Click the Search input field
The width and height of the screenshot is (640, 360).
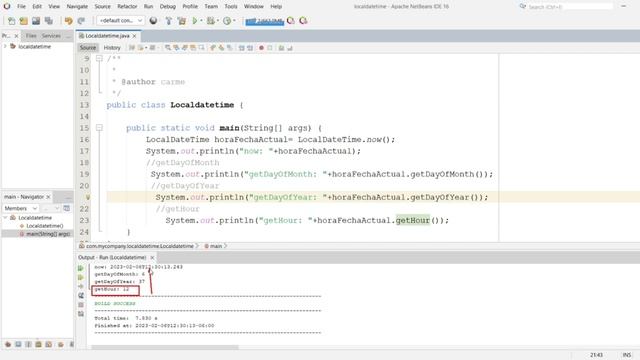[x=570, y=7]
